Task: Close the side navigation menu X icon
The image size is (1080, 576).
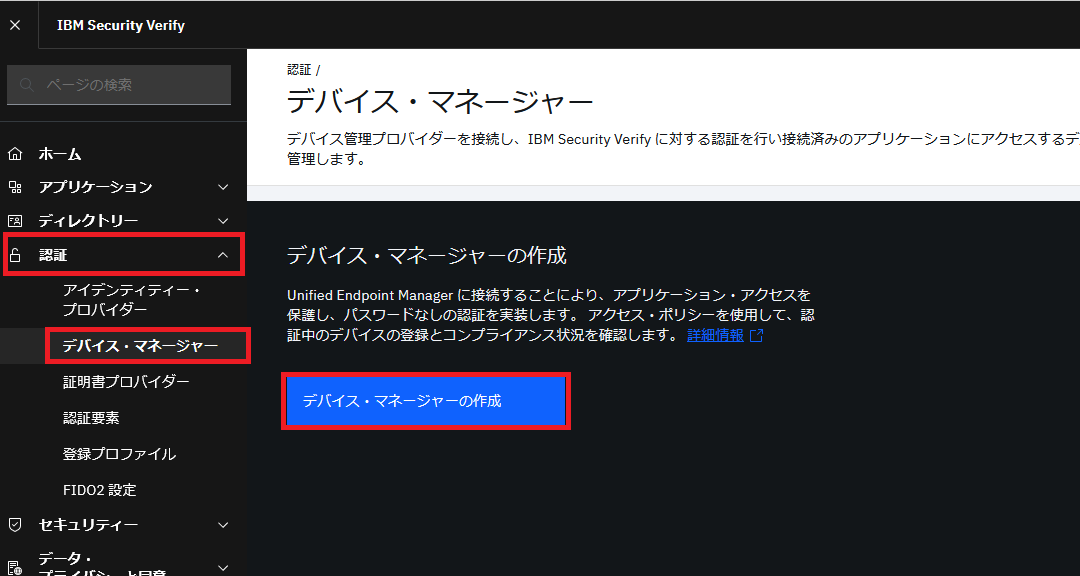Action: (15, 25)
